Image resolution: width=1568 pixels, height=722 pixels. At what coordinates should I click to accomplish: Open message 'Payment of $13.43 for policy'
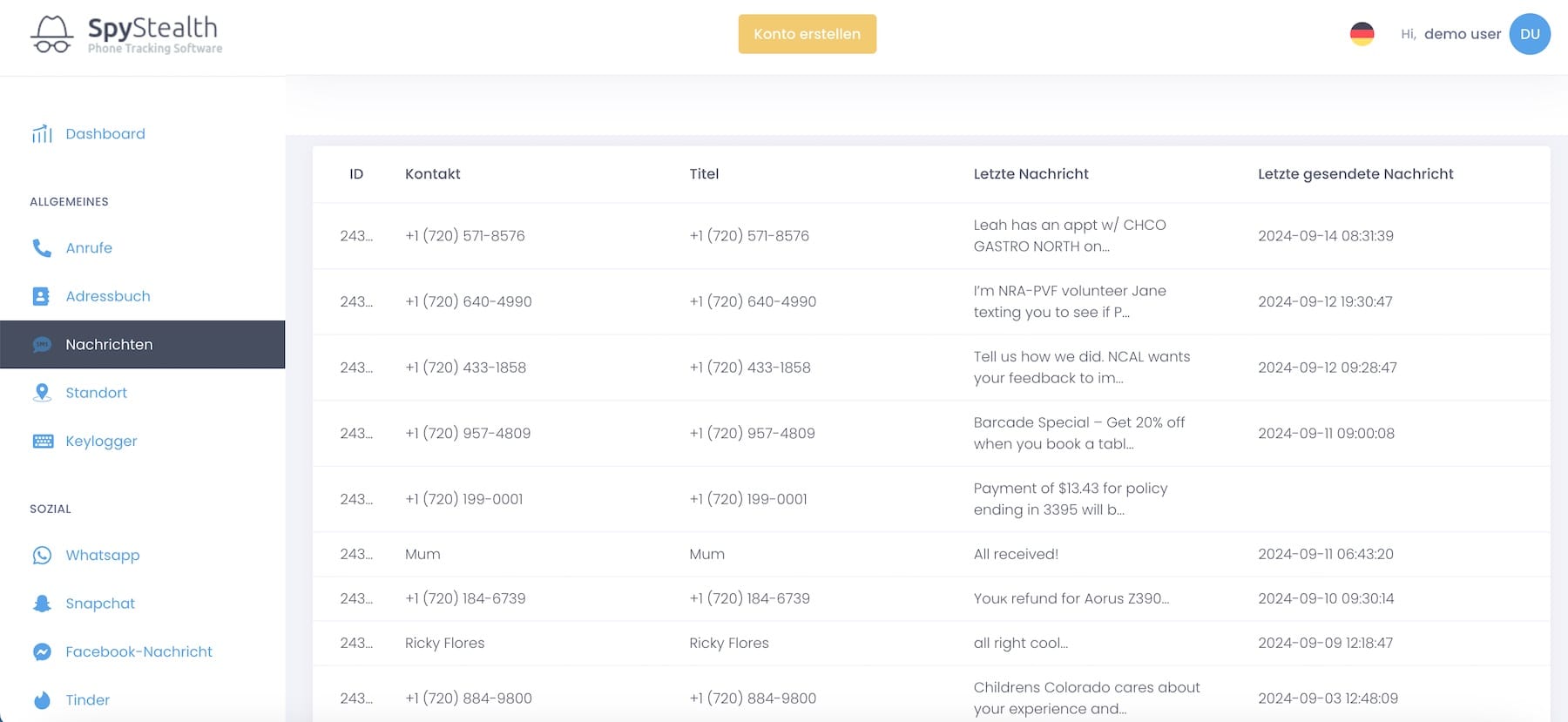[x=1071, y=499]
